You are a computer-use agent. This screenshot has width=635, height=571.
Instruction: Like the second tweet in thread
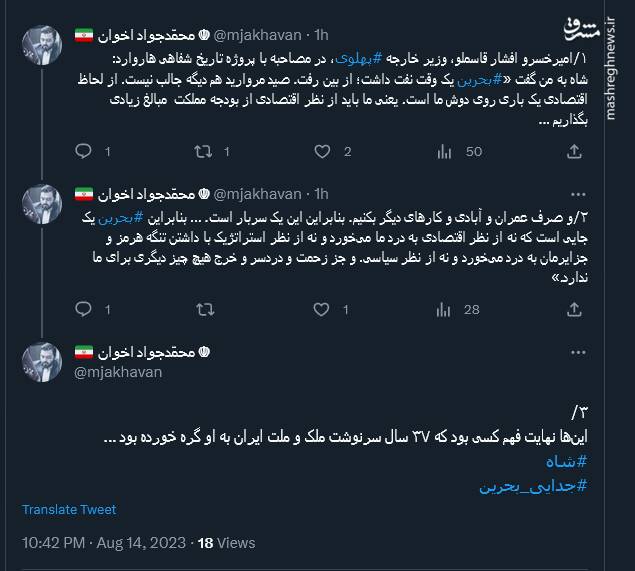[322, 309]
